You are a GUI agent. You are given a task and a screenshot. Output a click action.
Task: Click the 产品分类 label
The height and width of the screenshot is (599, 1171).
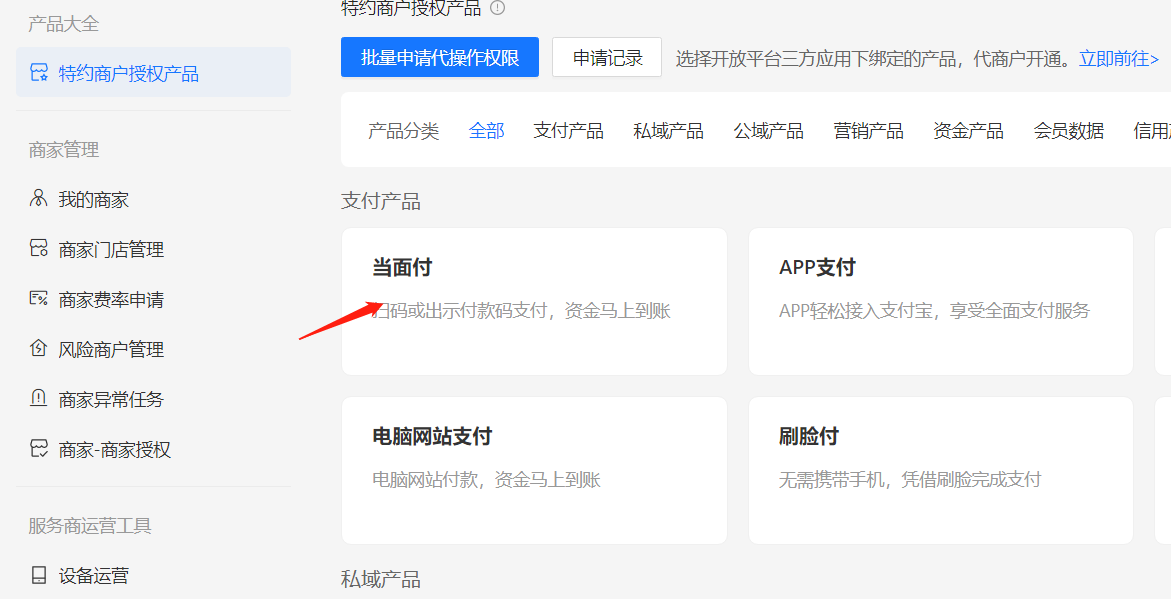403,131
